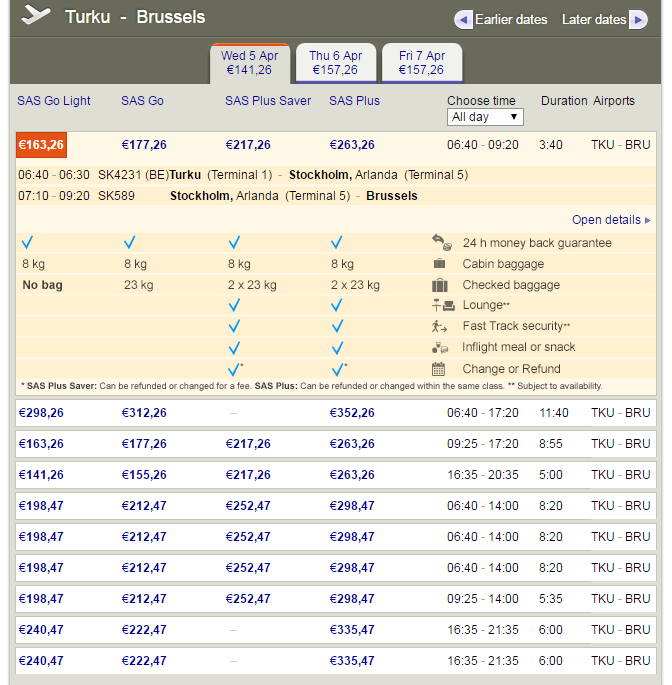The height and width of the screenshot is (685, 672).
Task: Click the Inflight meal or snack icon
Action: 440,347
